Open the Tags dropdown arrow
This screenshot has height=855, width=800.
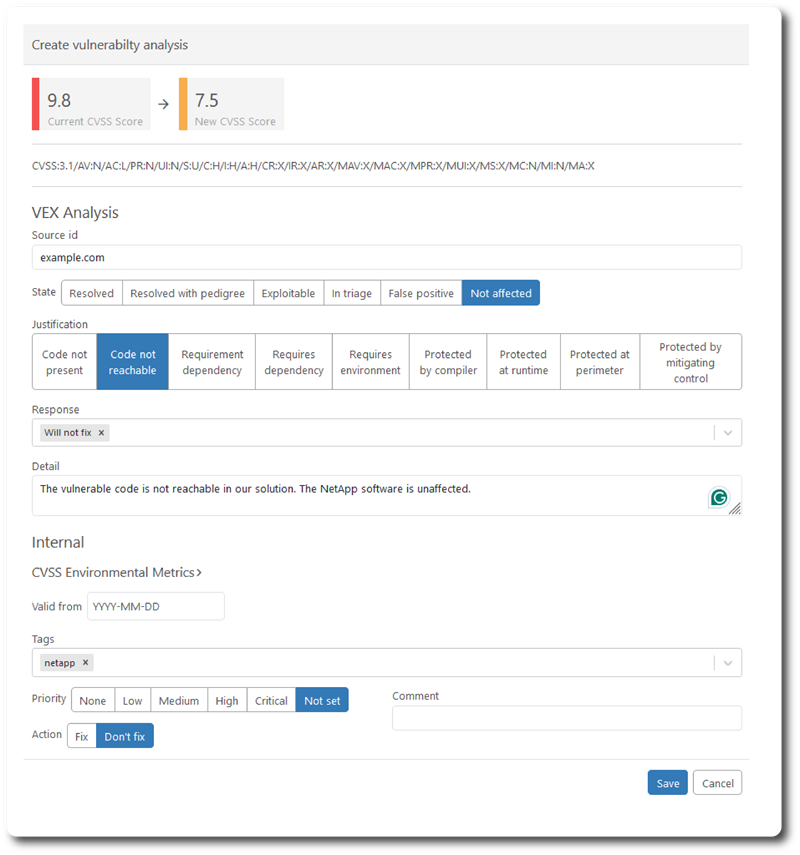[727, 663]
